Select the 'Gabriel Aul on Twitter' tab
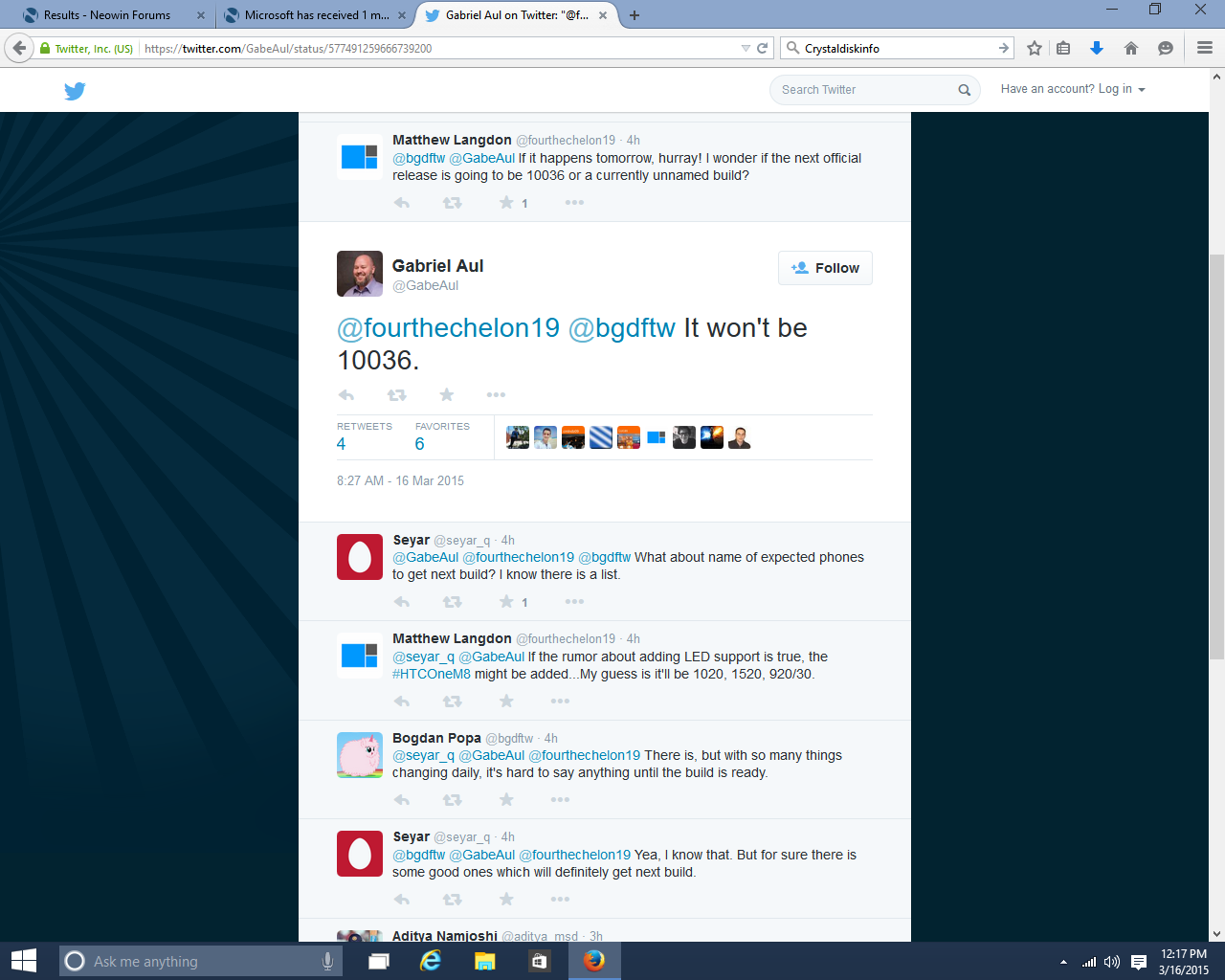 point(517,15)
